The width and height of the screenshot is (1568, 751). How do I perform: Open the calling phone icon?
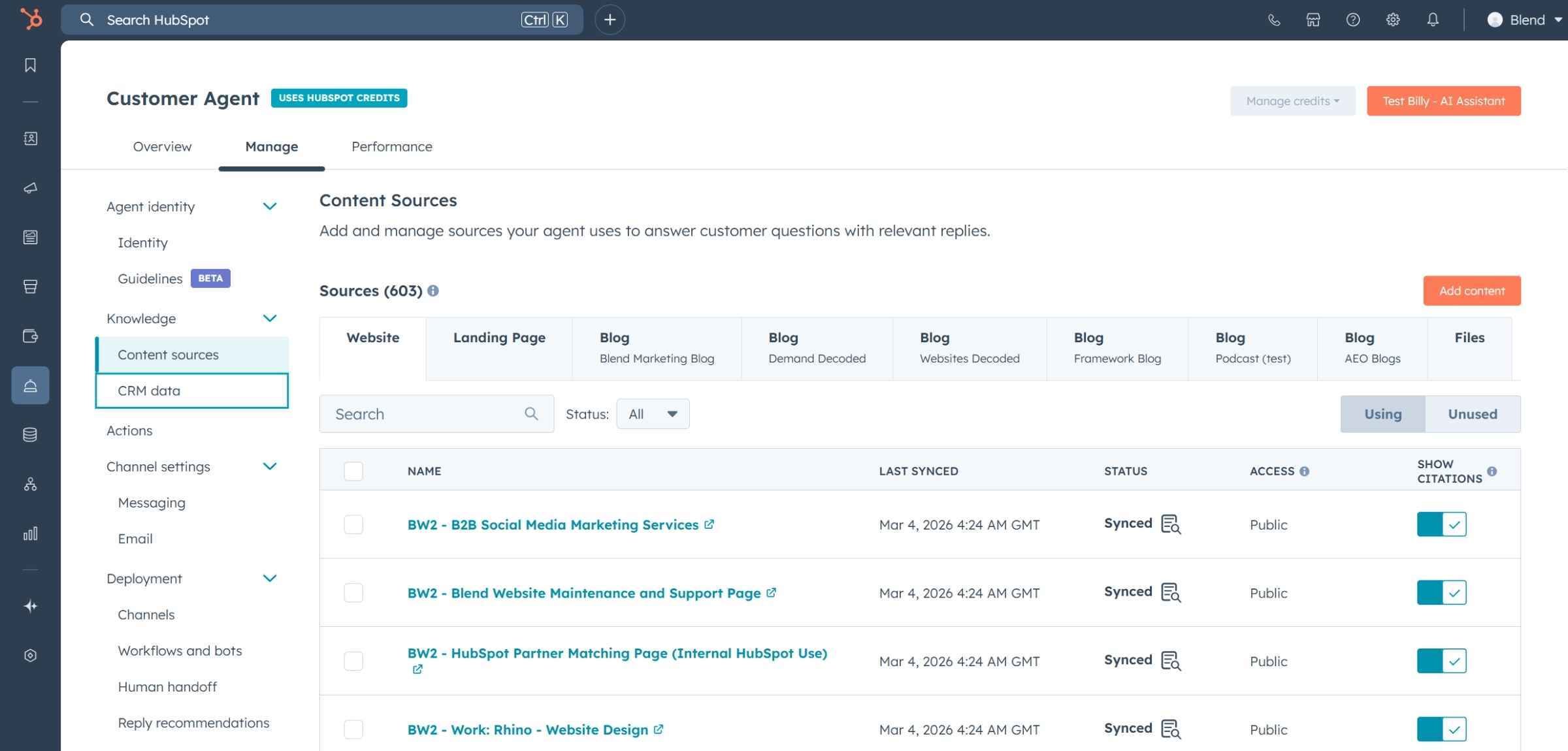click(1273, 20)
